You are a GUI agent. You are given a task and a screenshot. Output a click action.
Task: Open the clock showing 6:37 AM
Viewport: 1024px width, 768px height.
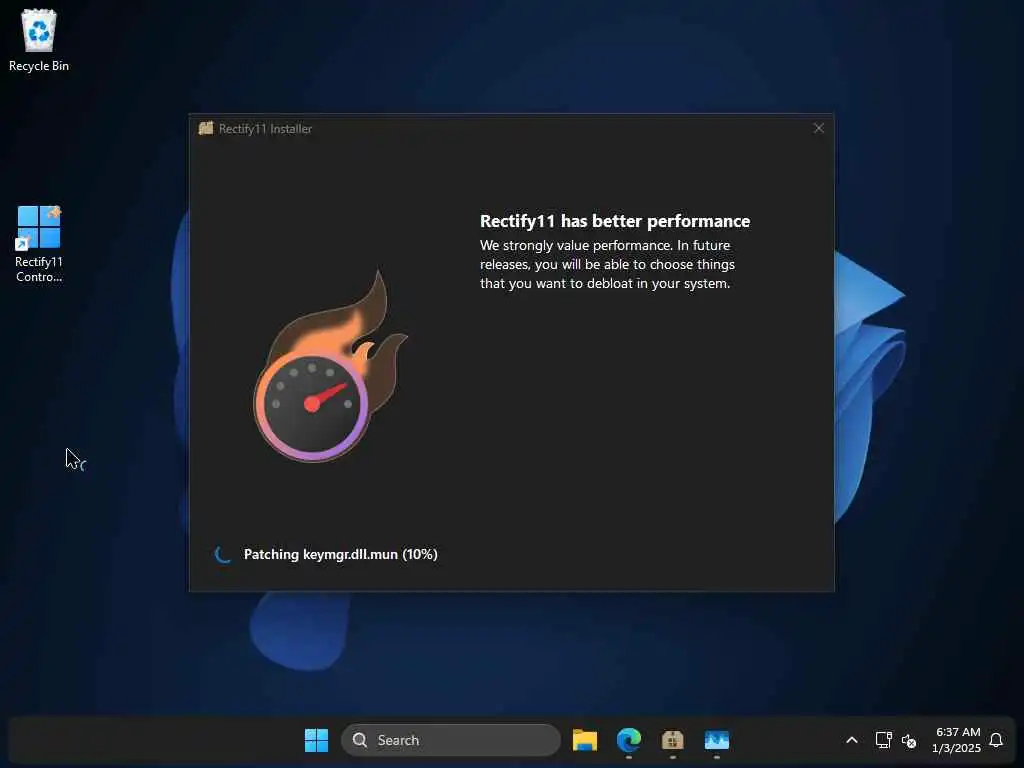click(x=957, y=740)
